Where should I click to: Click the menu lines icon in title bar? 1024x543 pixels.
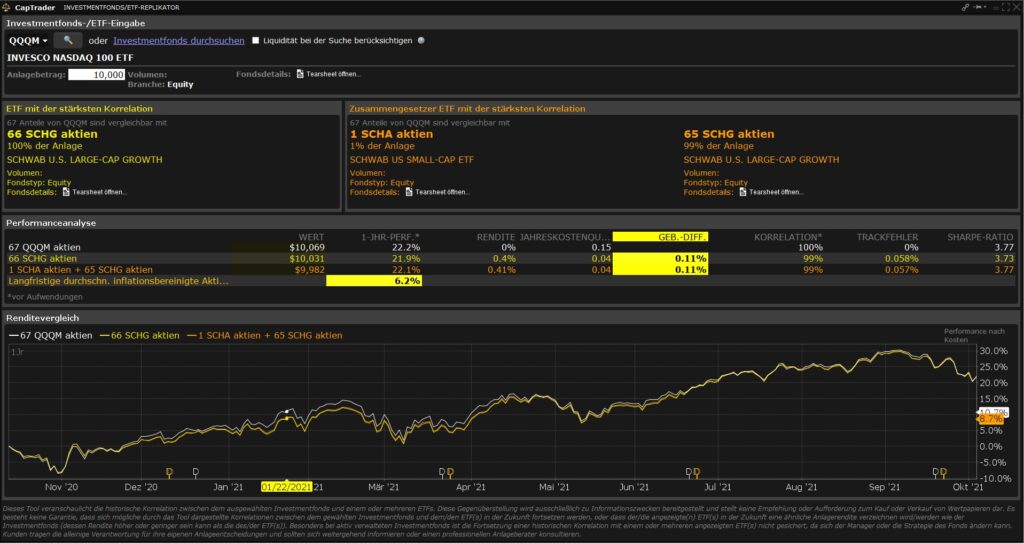pyautogui.click(x=998, y=7)
